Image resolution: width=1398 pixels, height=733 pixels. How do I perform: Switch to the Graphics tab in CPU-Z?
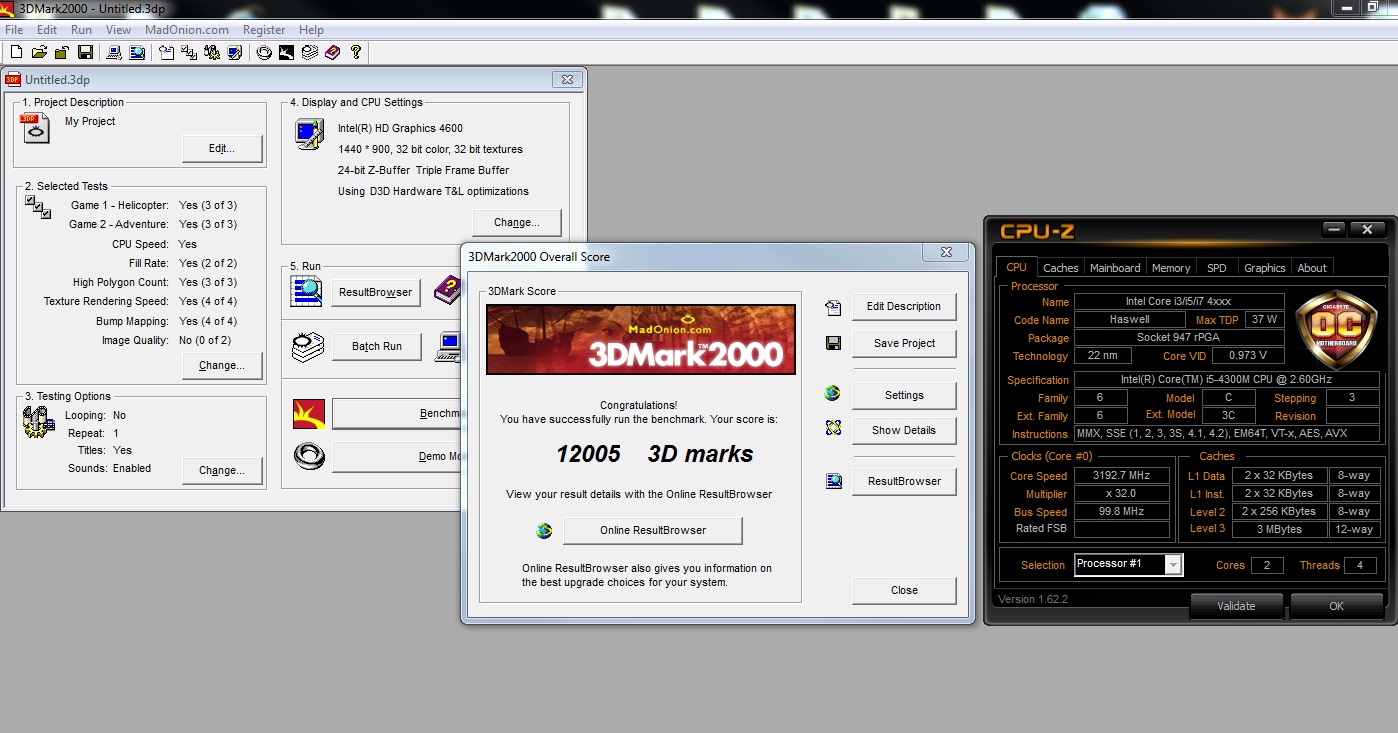pos(1264,268)
